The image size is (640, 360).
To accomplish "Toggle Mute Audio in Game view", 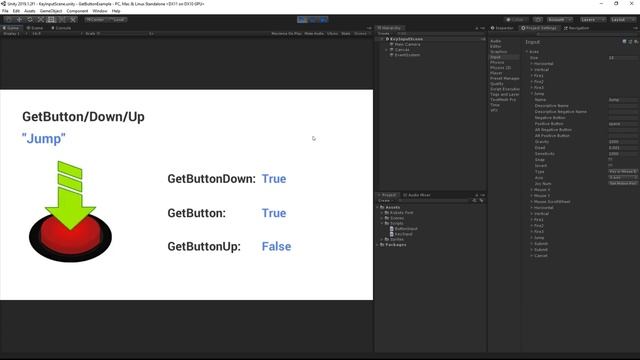I will tap(314, 33).
